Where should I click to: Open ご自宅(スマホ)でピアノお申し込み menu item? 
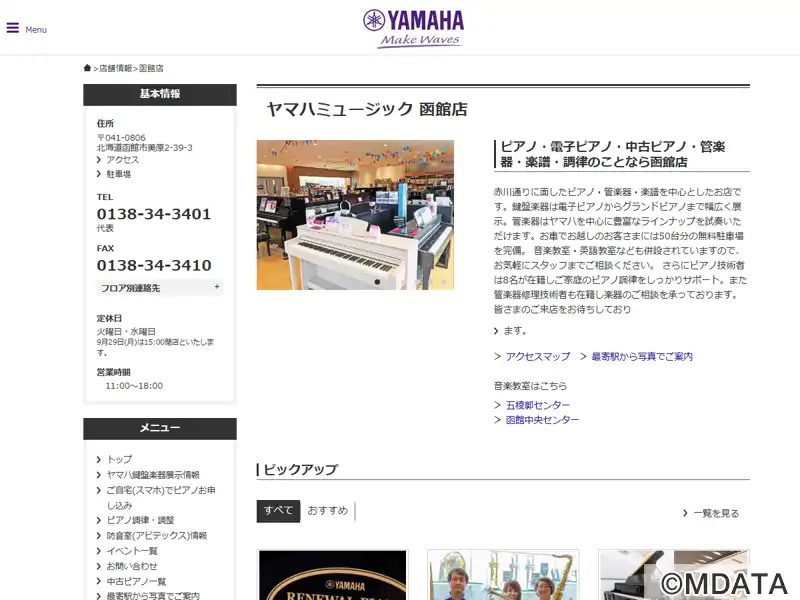tap(161, 497)
